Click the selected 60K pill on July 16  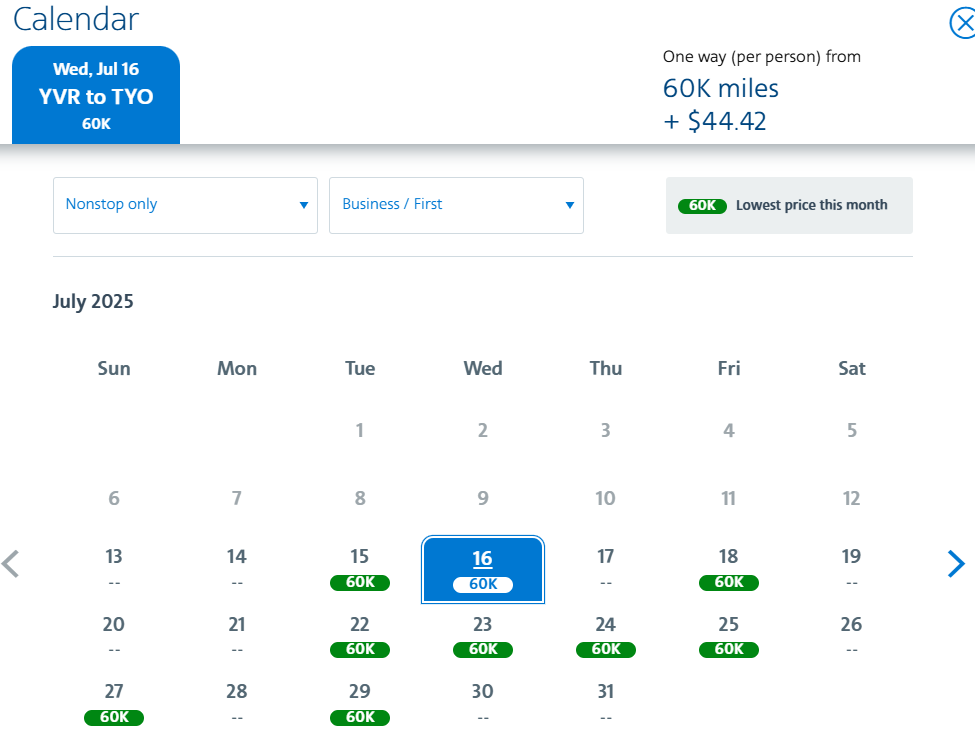tap(483, 583)
